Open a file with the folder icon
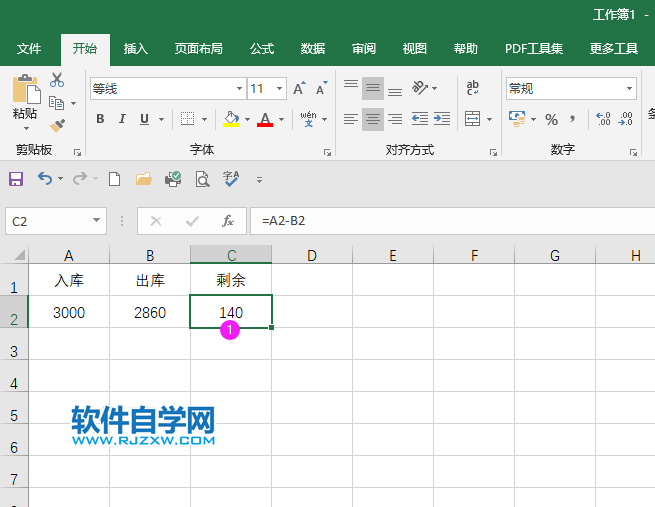Image resolution: width=655 pixels, height=507 pixels. point(143,179)
